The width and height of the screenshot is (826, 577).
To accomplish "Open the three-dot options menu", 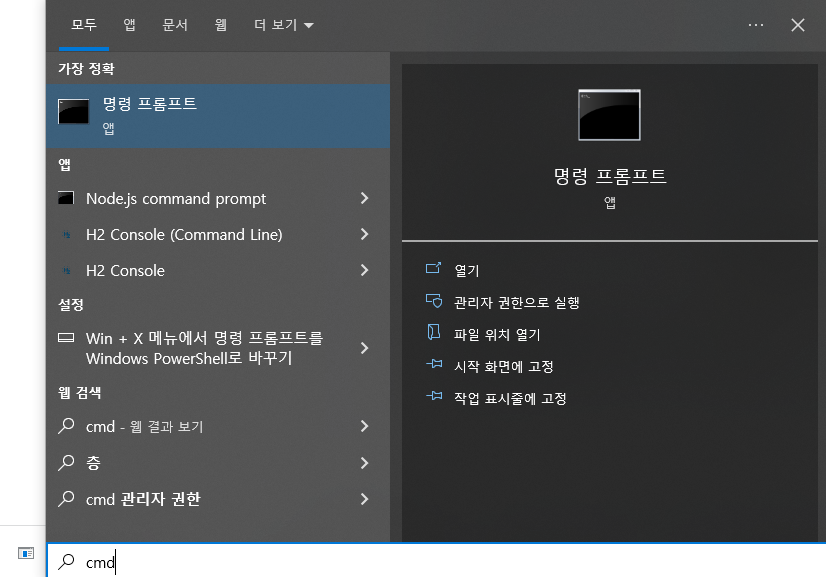I will (756, 25).
